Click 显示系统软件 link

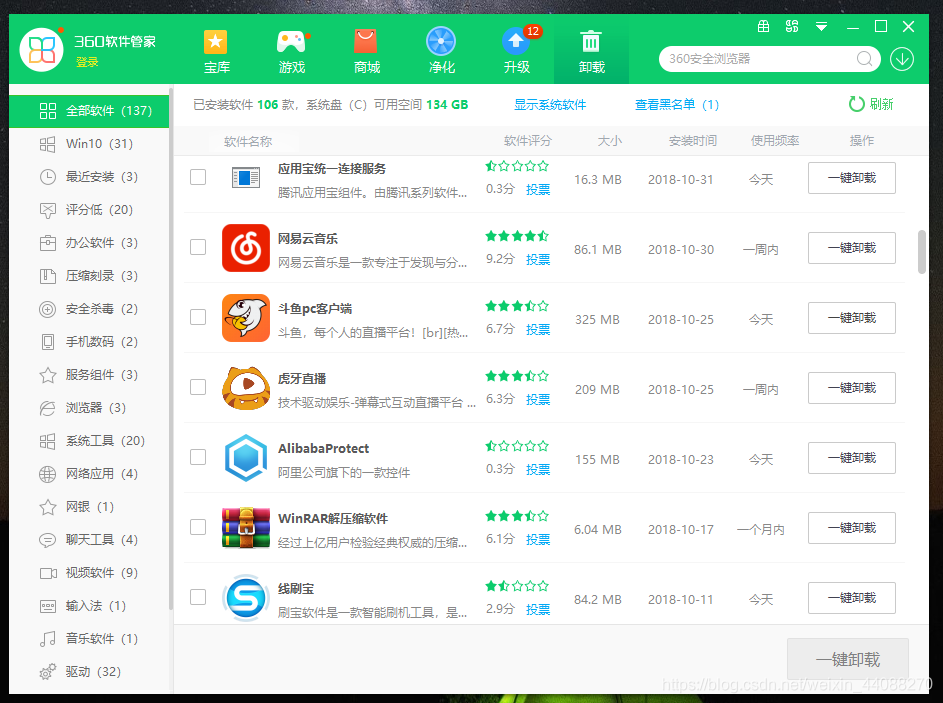tap(550, 105)
